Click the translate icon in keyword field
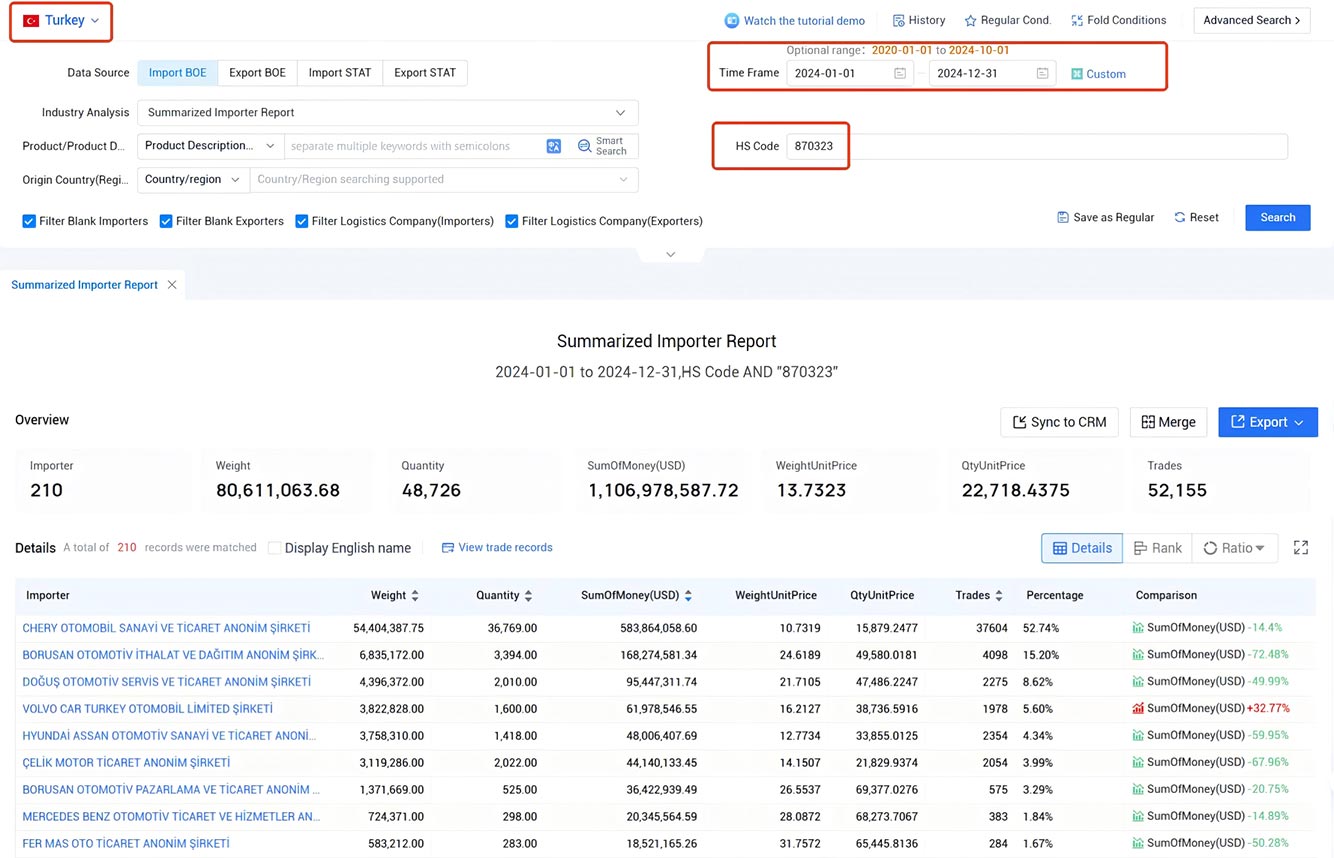 554,146
